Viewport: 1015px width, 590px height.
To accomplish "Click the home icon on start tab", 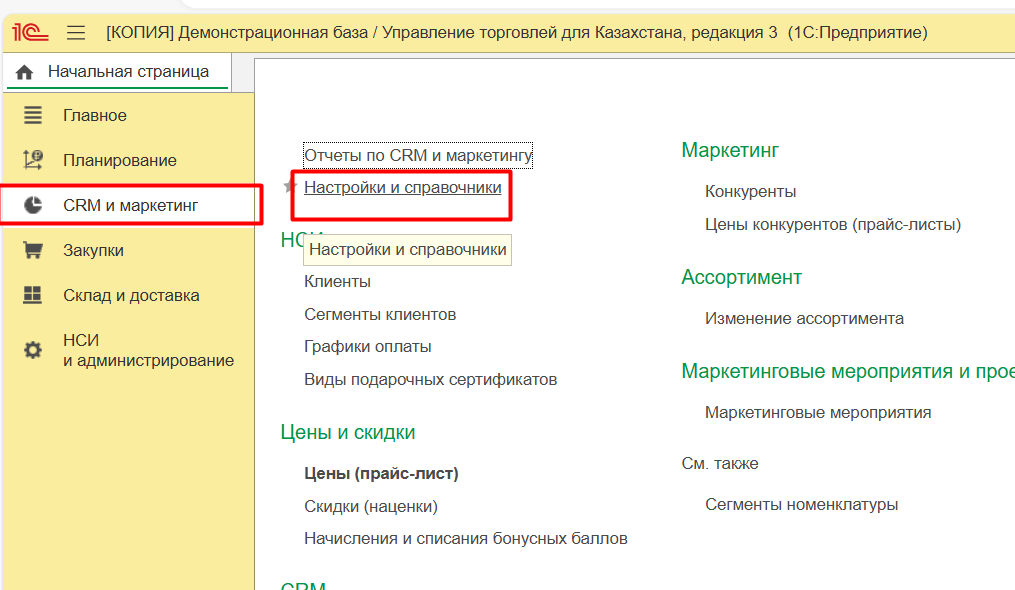I will click(25, 72).
